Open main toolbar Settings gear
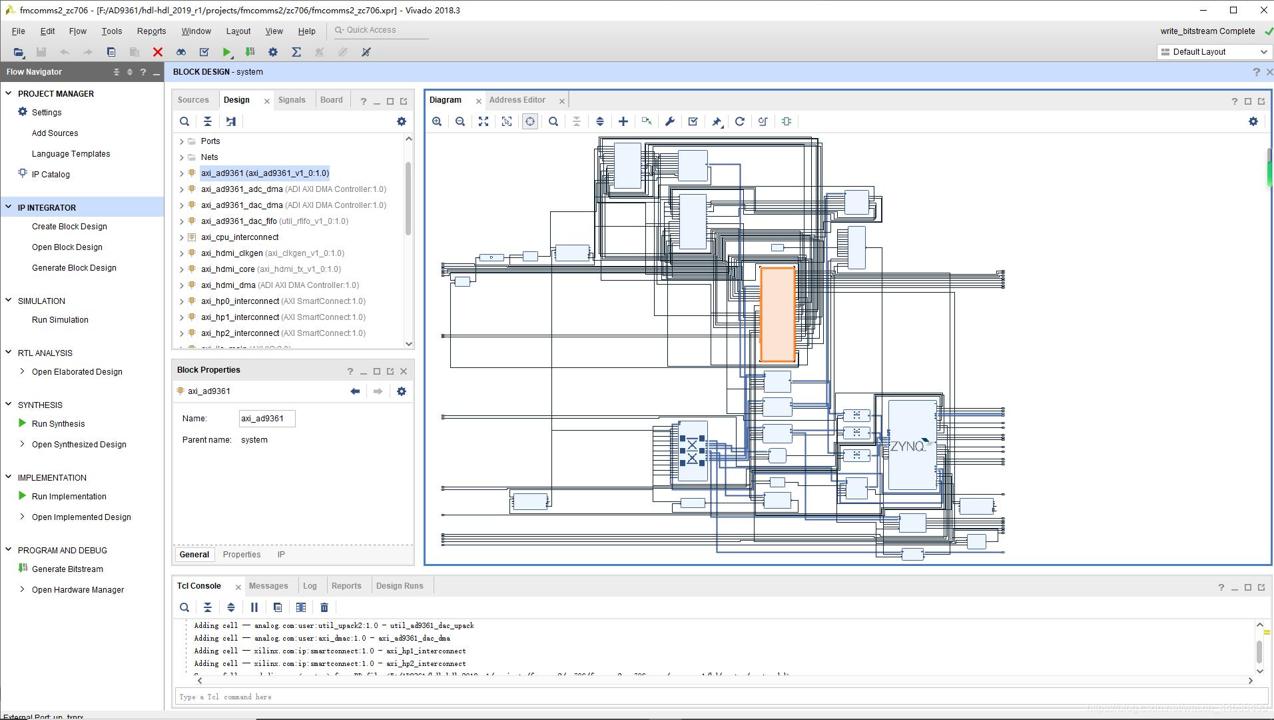 pos(273,52)
